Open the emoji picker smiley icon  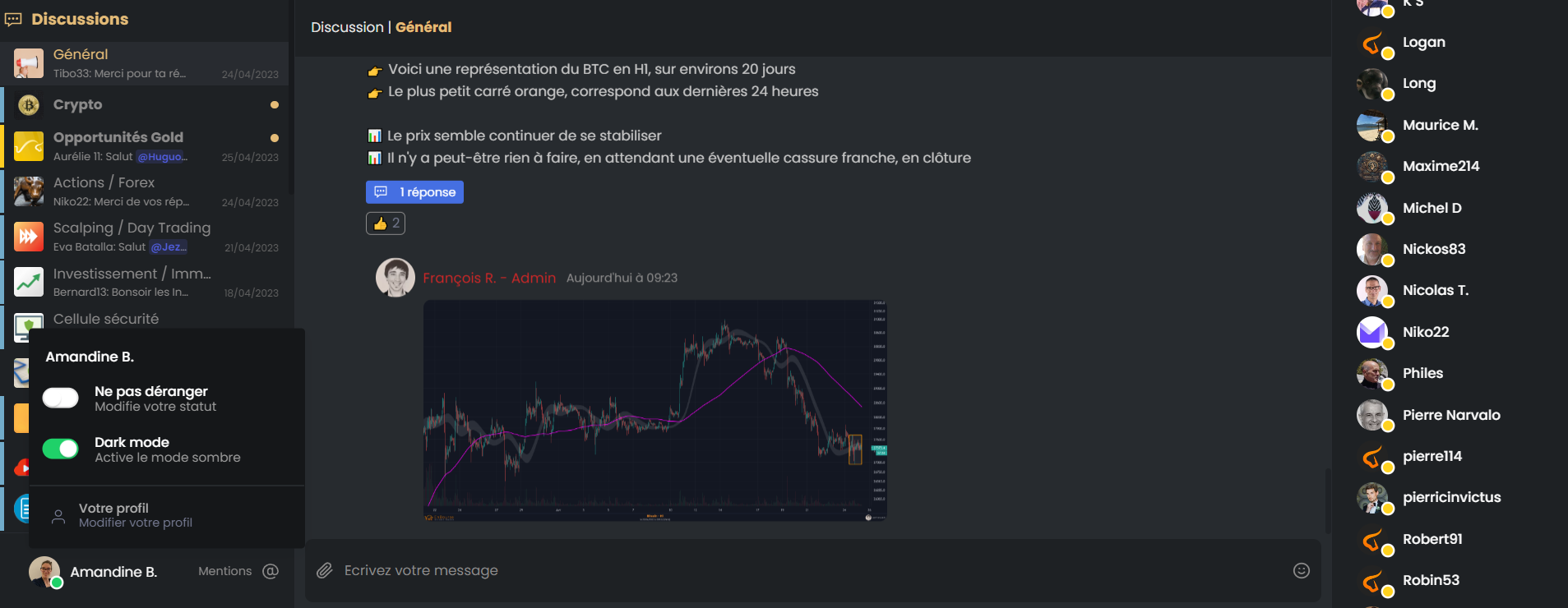point(1301,570)
